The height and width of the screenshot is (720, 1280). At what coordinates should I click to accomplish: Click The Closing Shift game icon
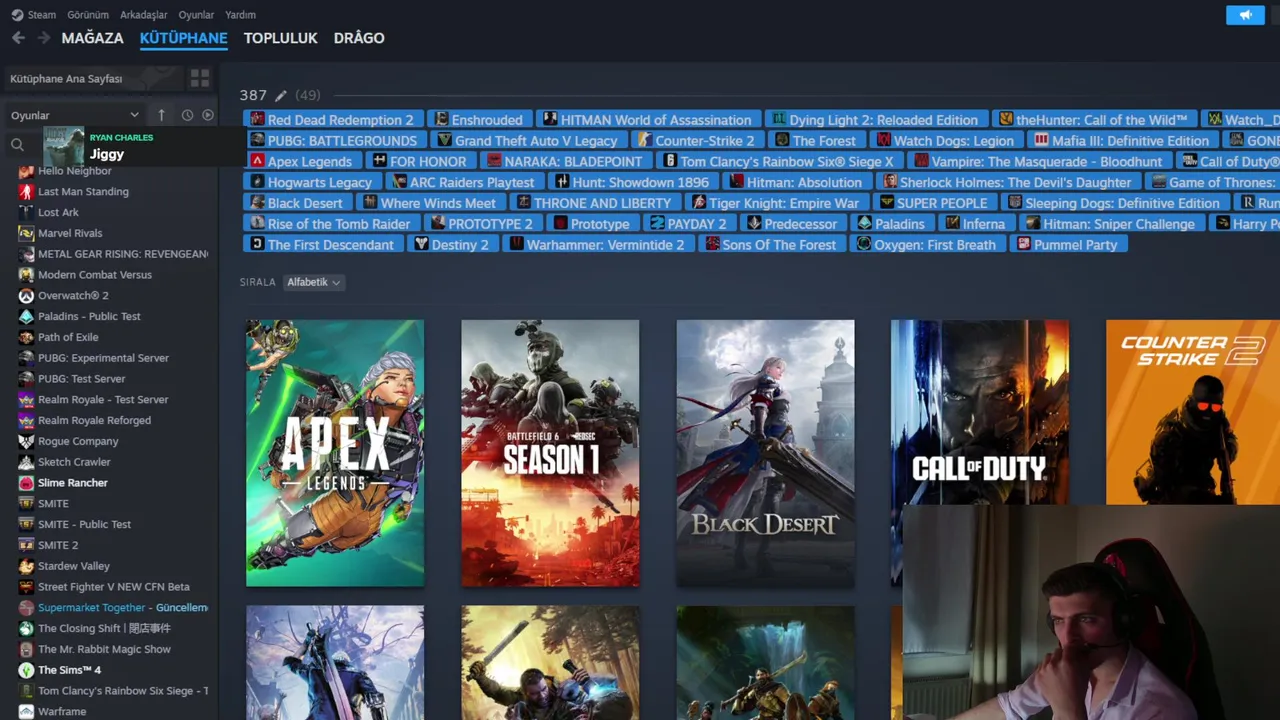pyautogui.click(x=26, y=628)
